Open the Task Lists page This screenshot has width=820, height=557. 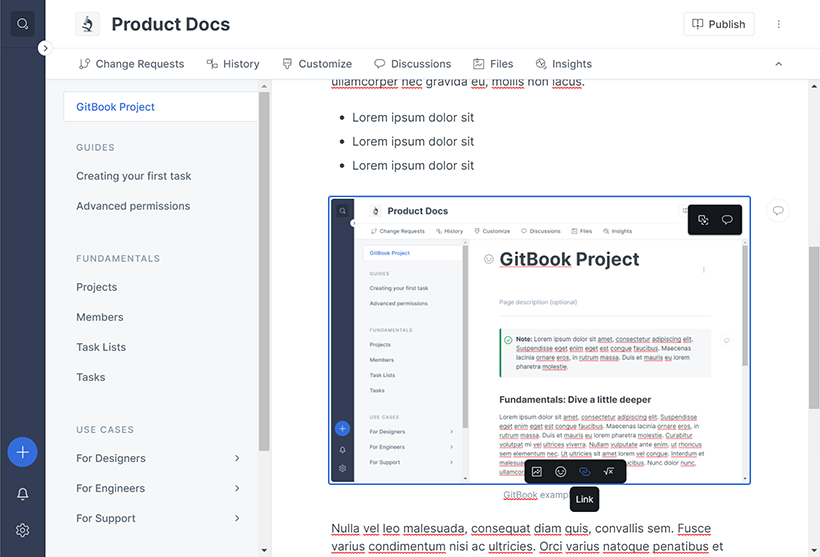[101, 347]
